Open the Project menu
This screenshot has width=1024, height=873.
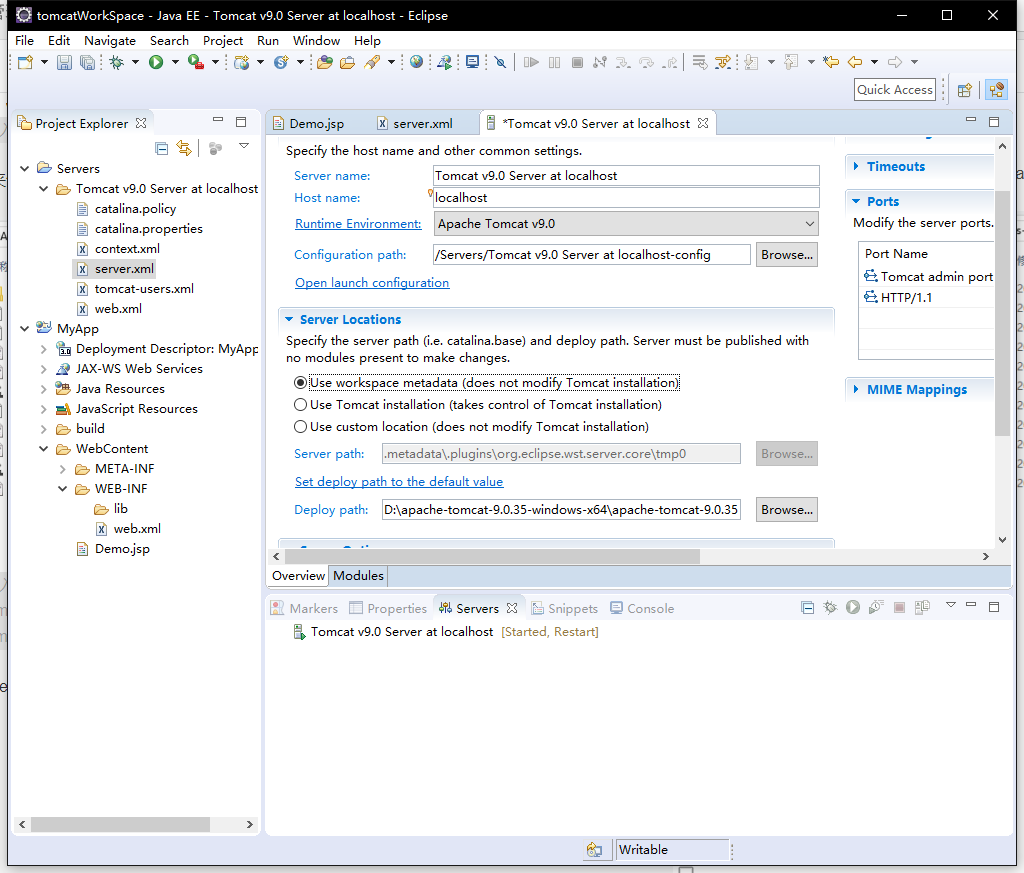(x=223, y=40)
